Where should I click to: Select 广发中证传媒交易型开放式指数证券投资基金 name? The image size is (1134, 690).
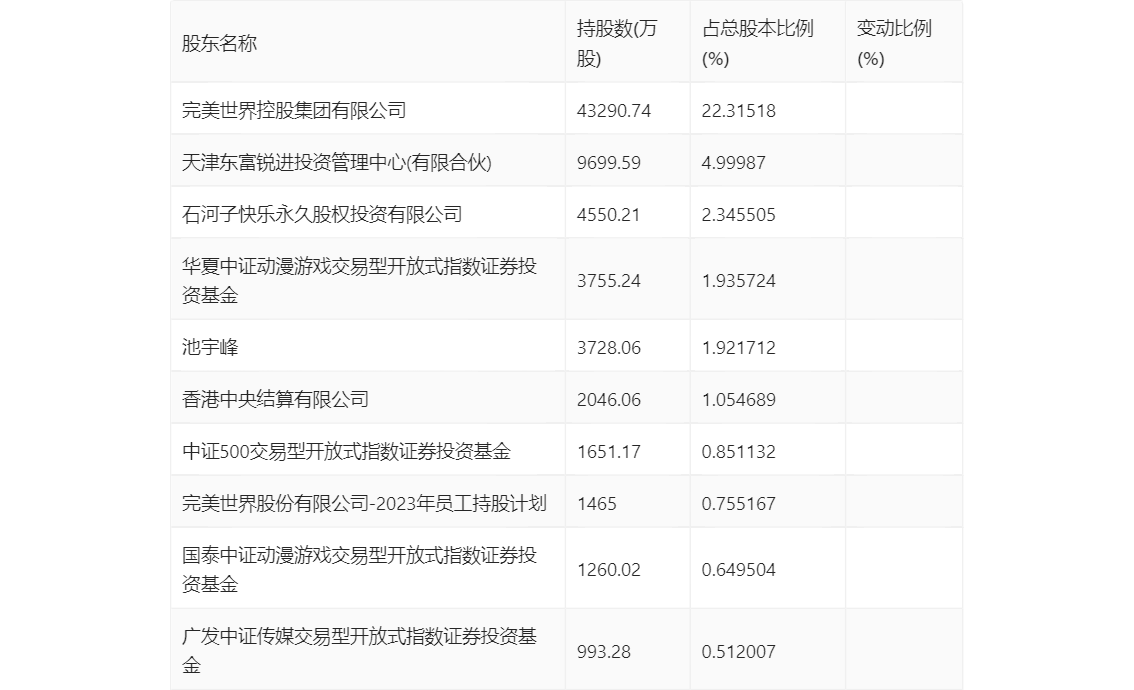point(359,651)
